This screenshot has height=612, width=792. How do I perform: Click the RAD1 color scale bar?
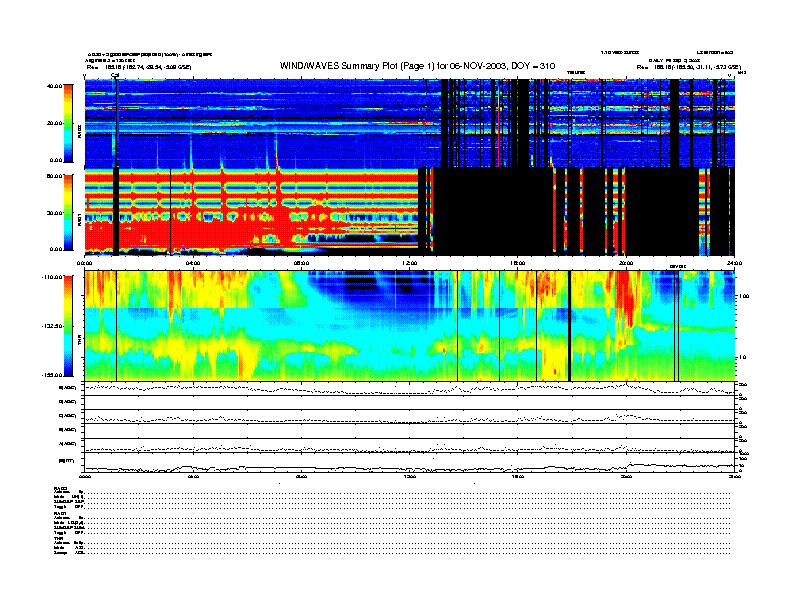click(68, 213)
